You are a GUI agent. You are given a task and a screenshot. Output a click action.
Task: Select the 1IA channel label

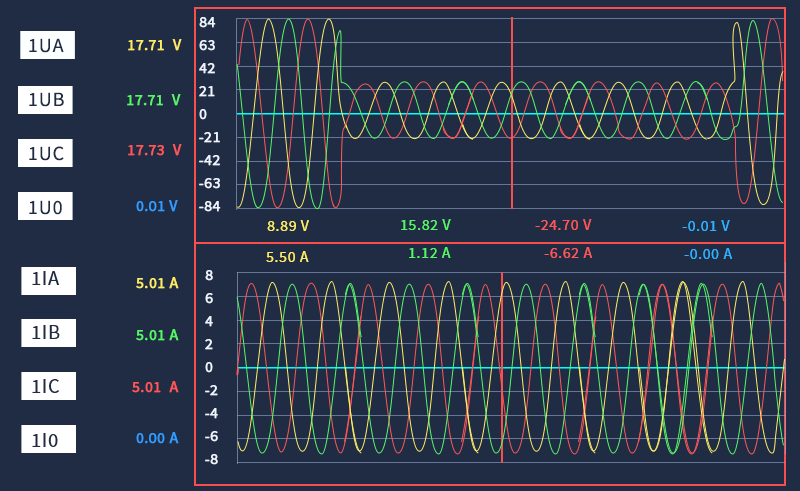coord(48,281)
